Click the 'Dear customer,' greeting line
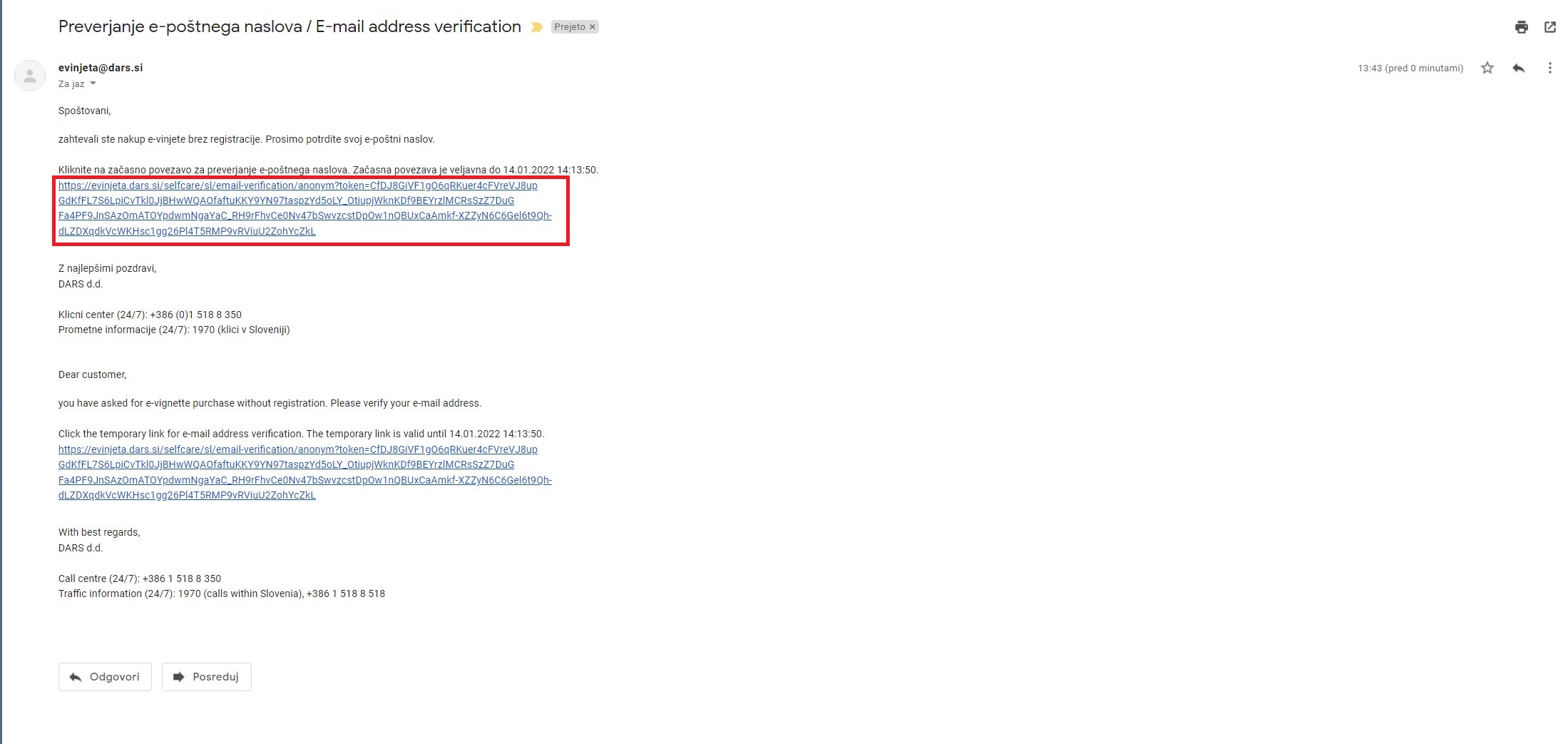Viewport: 1568px width, 744px height. point(93,374)
